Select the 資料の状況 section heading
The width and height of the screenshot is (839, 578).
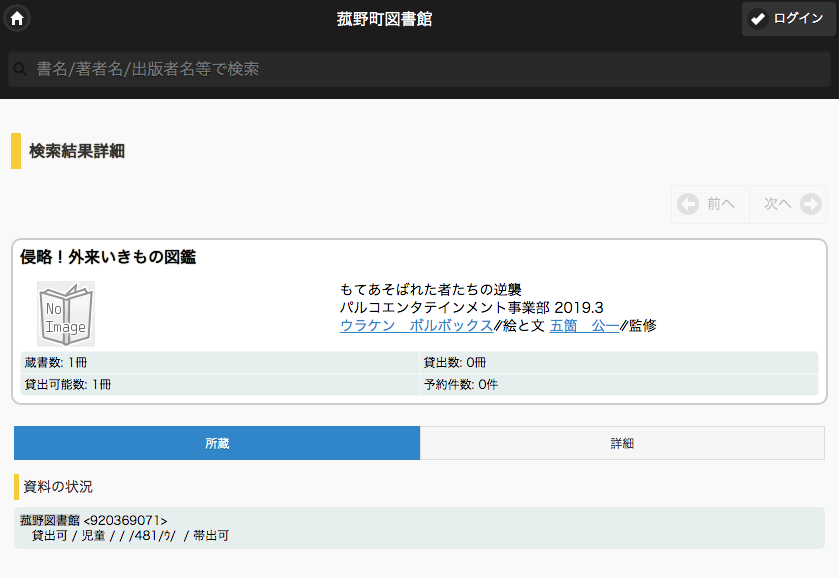click(x=58, y=486)
